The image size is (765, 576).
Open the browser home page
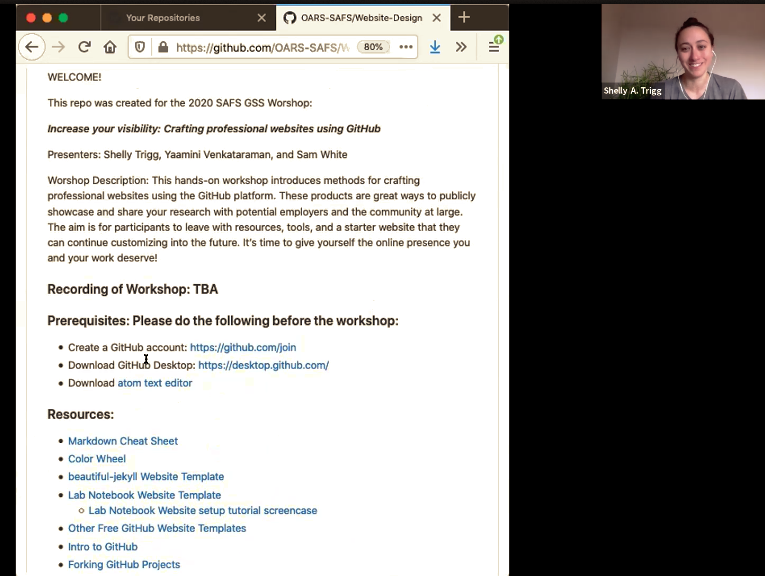pyautogui.click(x=110, y=47)
